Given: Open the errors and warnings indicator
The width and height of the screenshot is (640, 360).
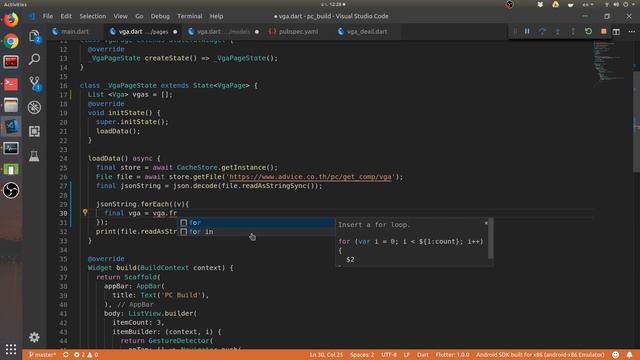Looking at the screenshot, I should (86, 355).
